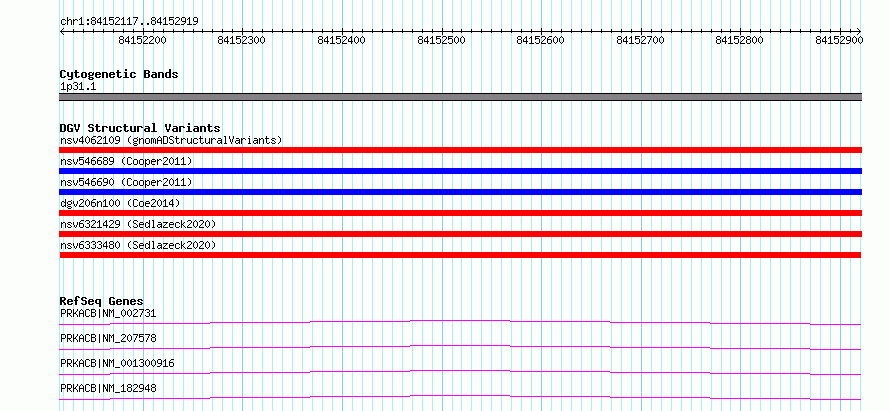Click the red bar for nsv6321429

tap(460, 234)
